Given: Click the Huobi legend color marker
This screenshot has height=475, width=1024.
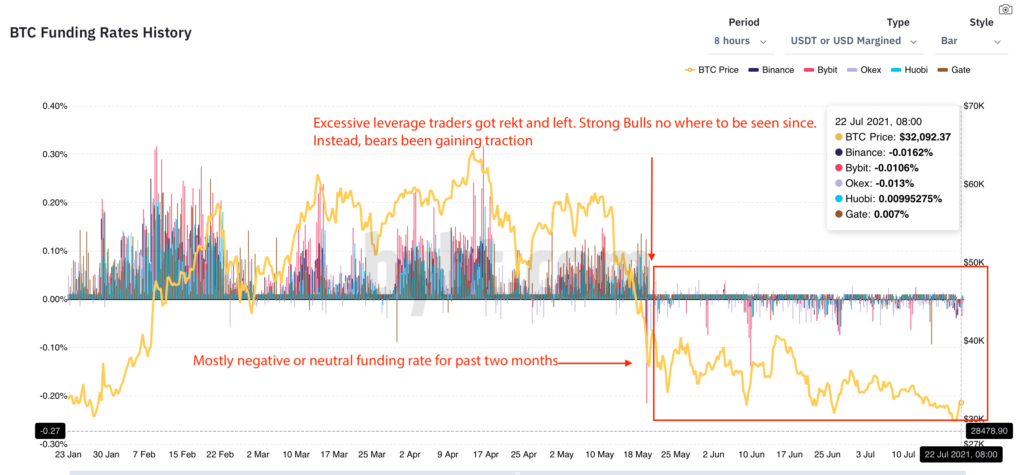Looking at the screenshot, I should [897, 70].
